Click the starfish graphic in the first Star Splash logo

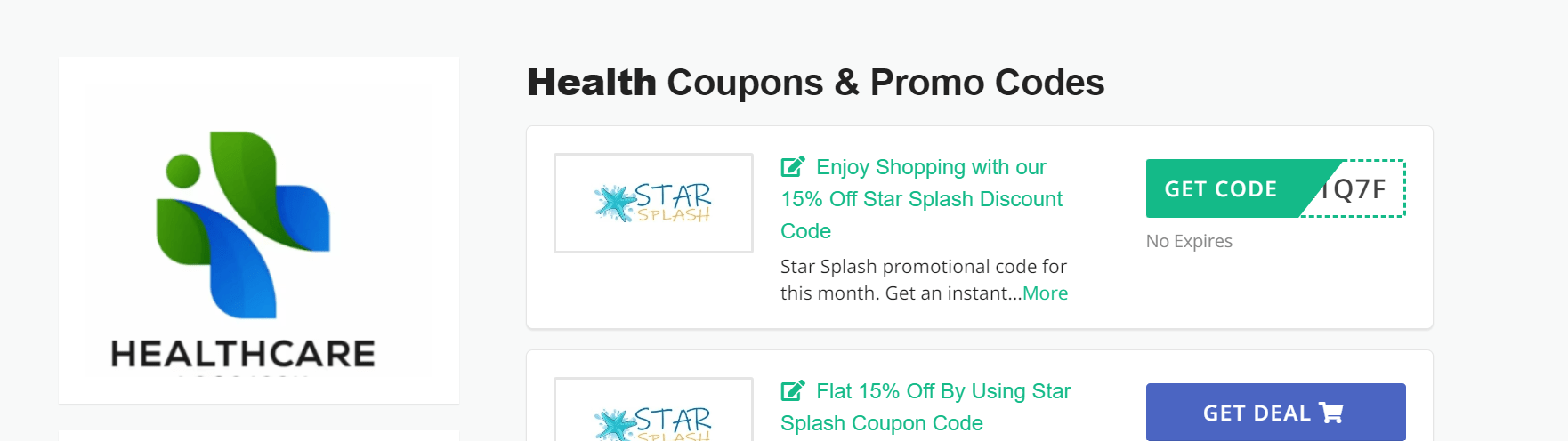tap(613, 203)
